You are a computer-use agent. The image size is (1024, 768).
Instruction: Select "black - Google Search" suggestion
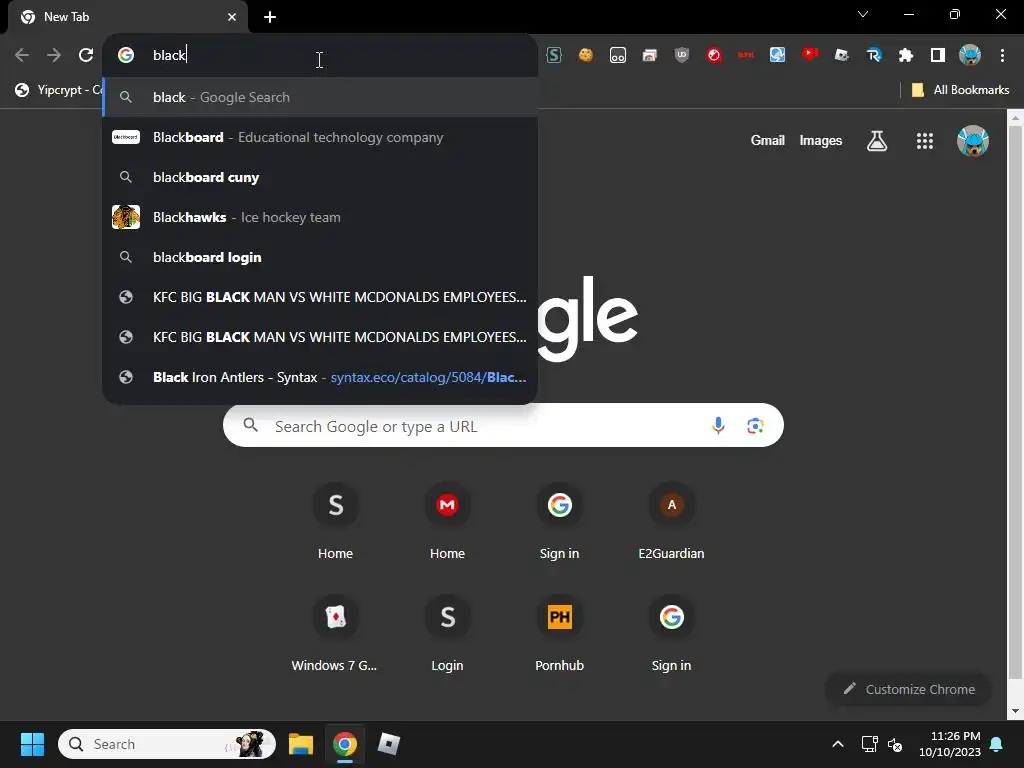point(320,97)
